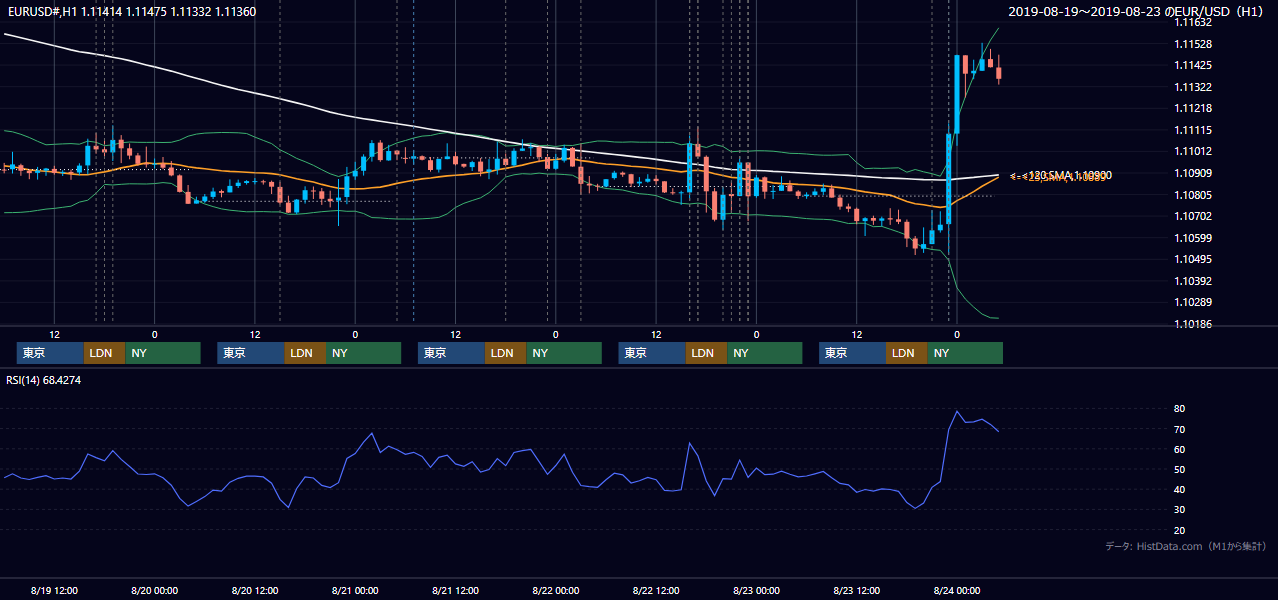Click the 1.10495 price axis value

pos(1192,259)
